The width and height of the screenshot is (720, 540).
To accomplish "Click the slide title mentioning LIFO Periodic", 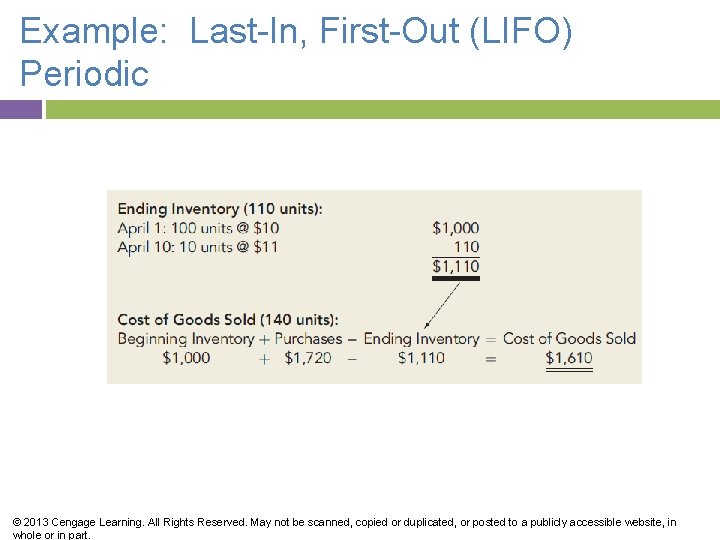I will click(296, 52).
